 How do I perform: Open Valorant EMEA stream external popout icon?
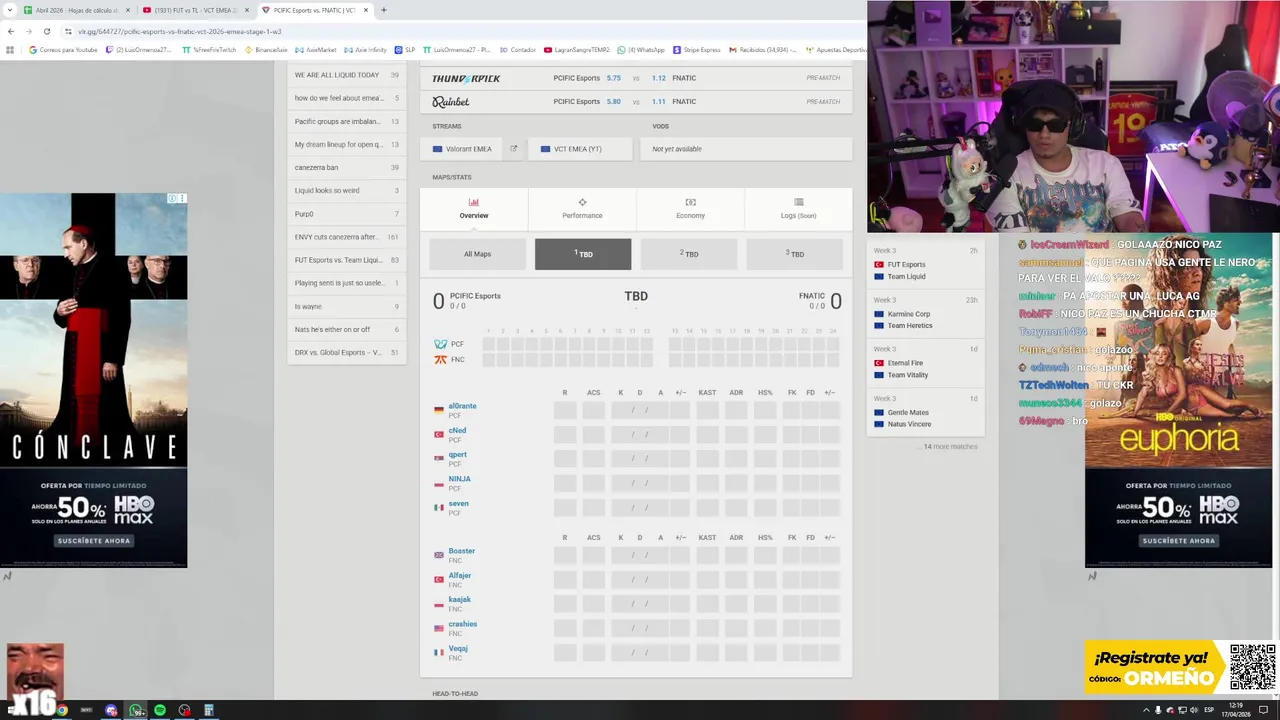point(514,149)
